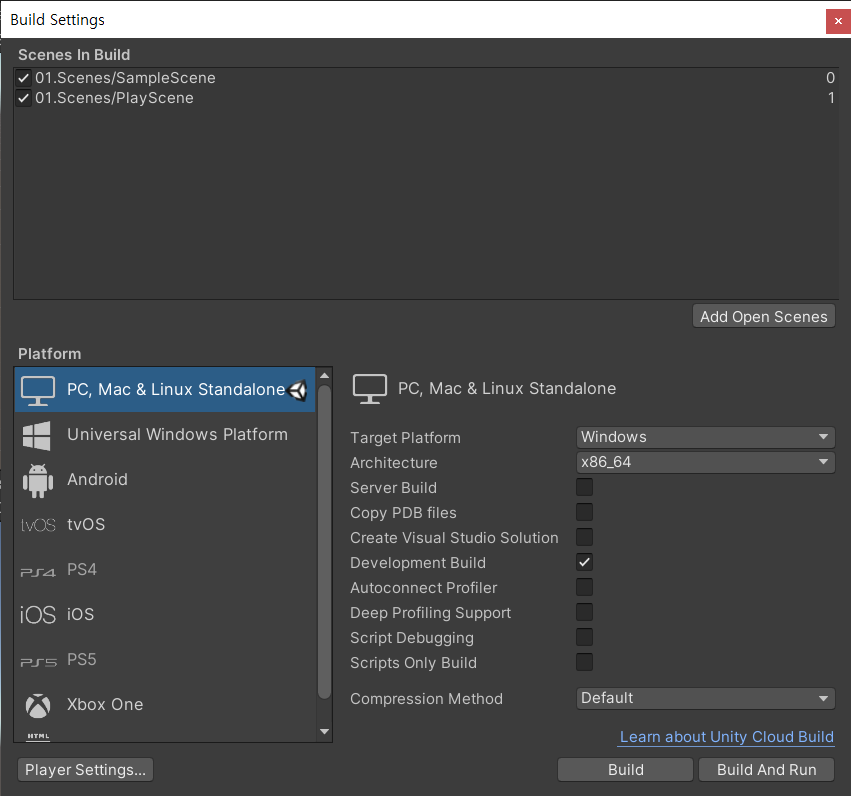Click the PC, Mac & Linux Standalone monitor icon in list
This screenshot has width=851, height=796.
(37, 390)
